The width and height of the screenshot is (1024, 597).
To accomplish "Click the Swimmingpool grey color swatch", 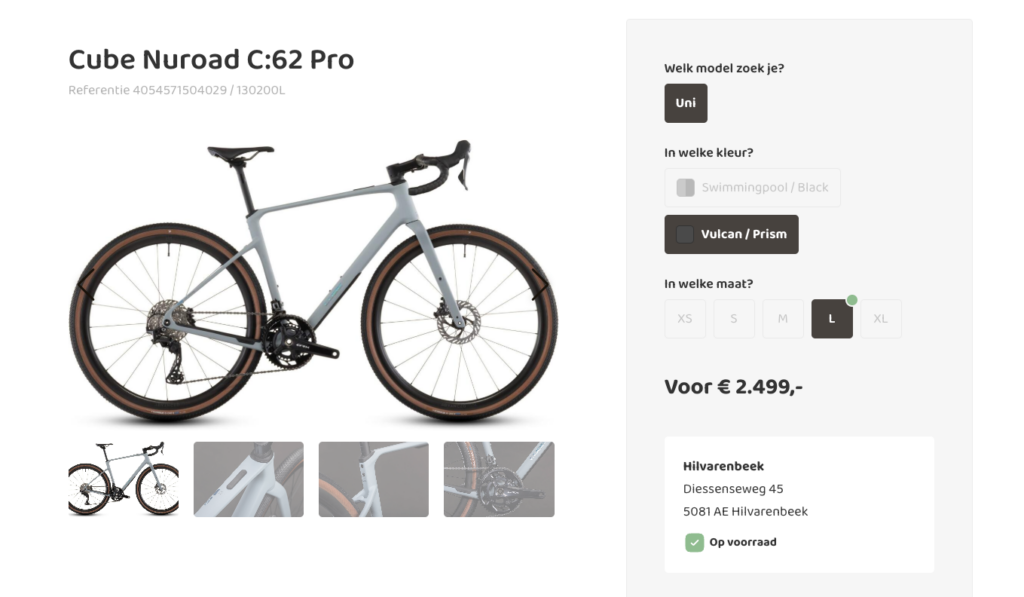I will coord(685,187).
